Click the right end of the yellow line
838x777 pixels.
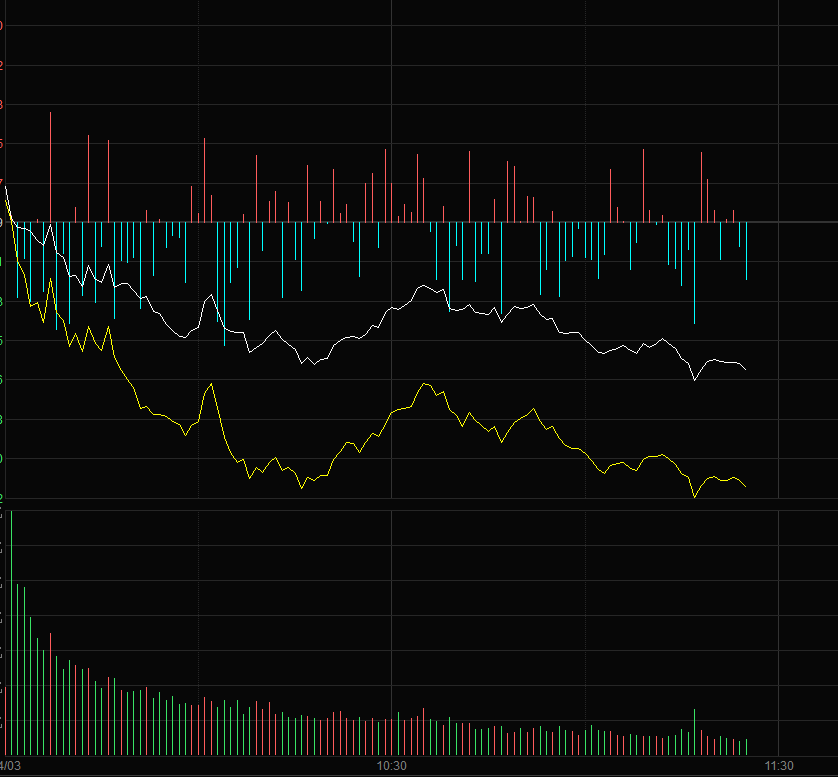746,487
